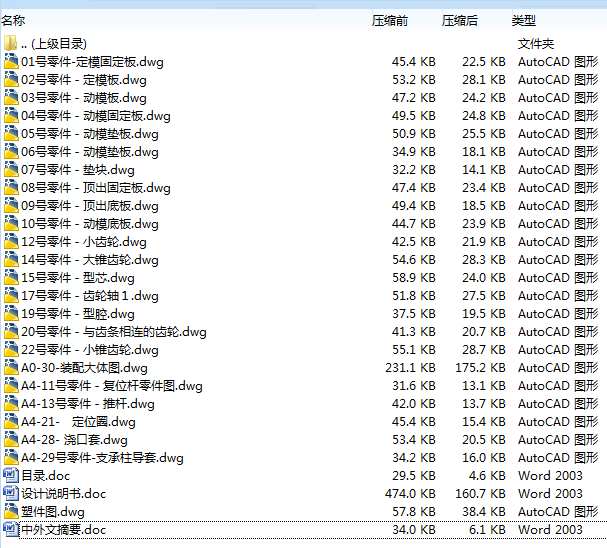Click the icon of 03号零件 - 动模板.dwg
This screenshot has height=548, width=607.
pos(11,98)
